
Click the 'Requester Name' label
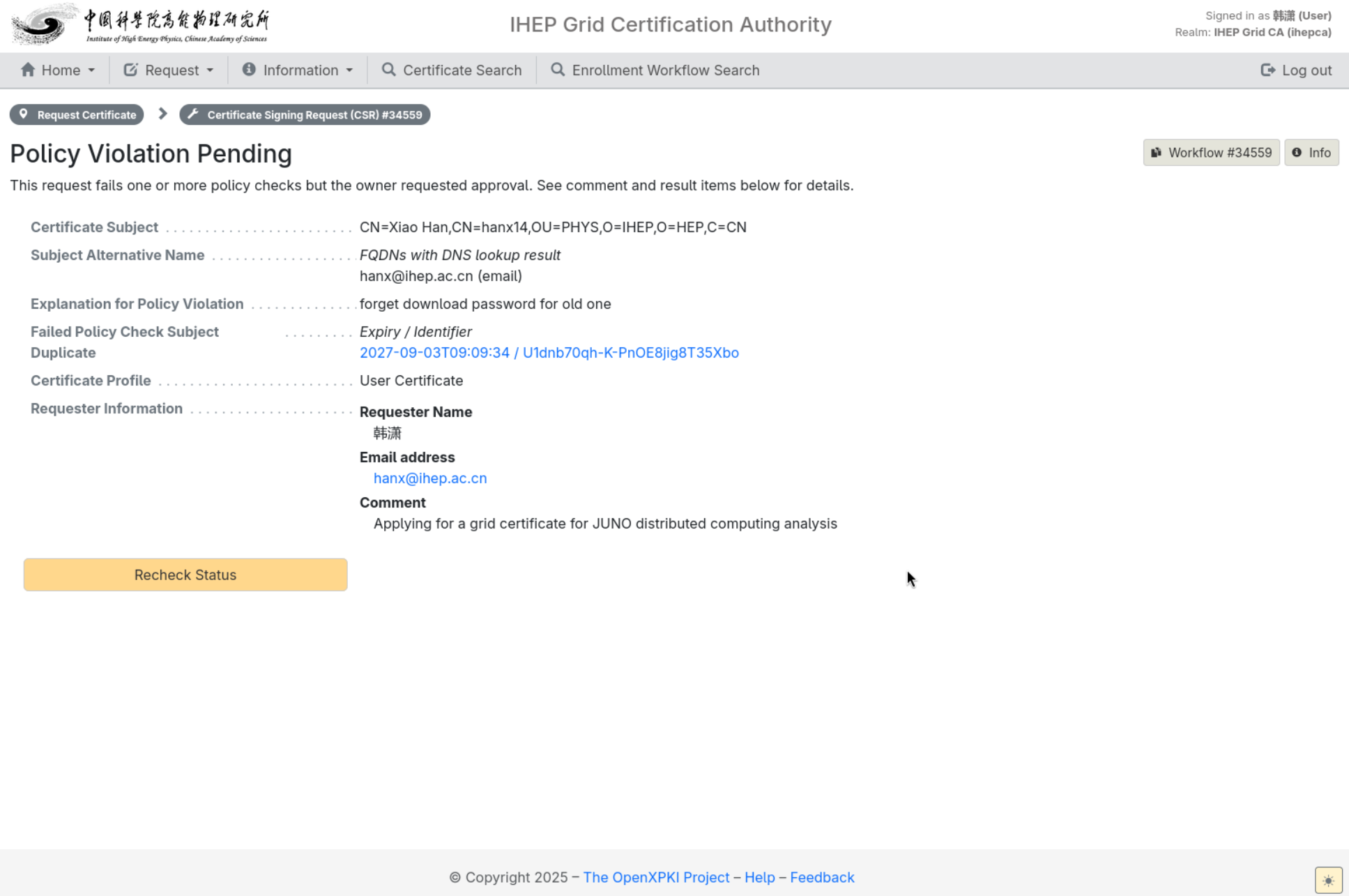click(x=416, y=412)
